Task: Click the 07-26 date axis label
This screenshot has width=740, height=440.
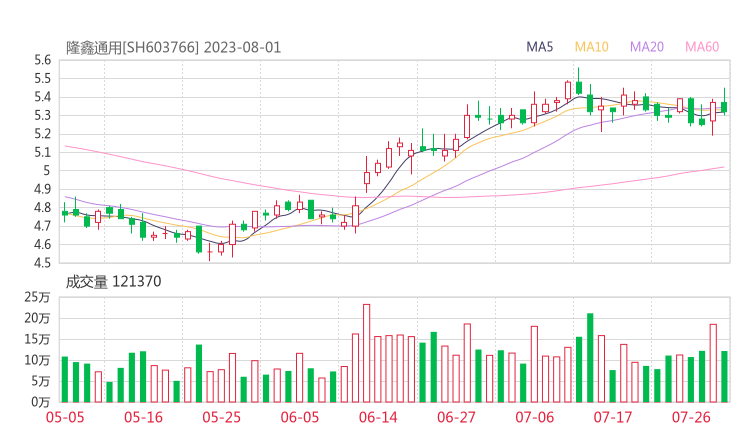Action: [x=691, y=417]
